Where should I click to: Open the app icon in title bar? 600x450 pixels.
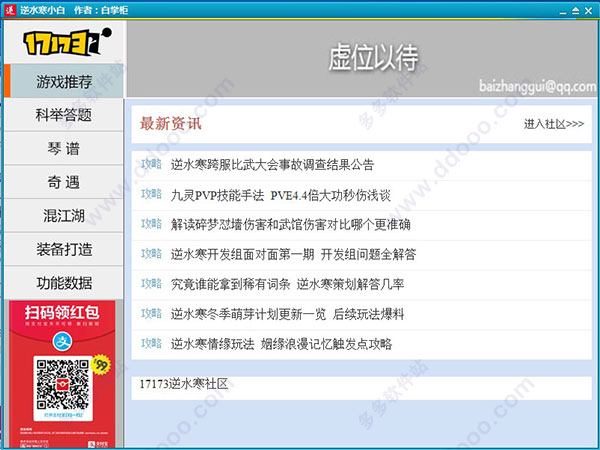click(x=9, y=10)
